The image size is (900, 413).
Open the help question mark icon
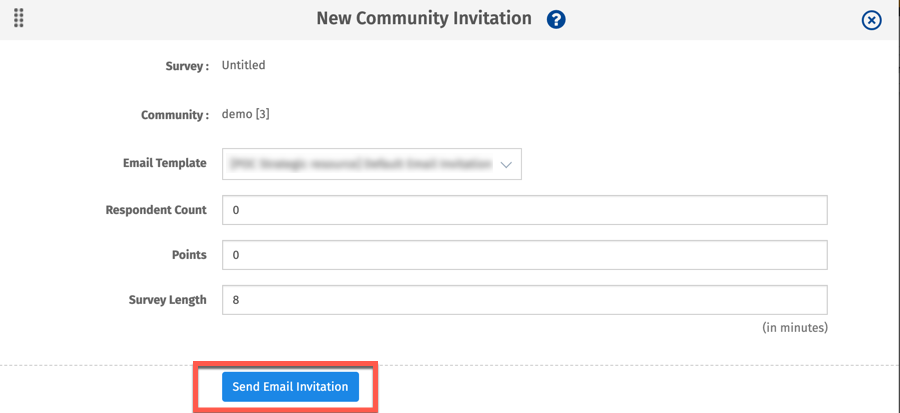click(x=556, y=19)
